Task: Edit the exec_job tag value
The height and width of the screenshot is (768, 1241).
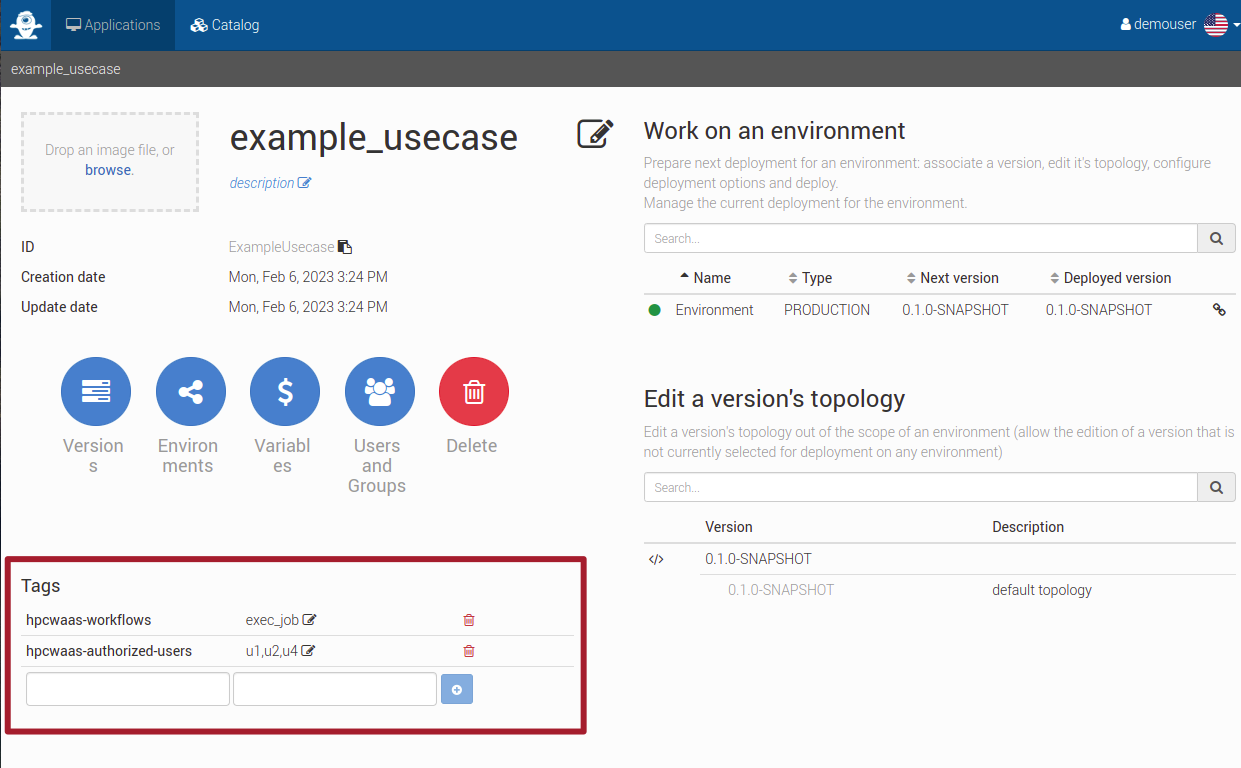Action: pos(310,620)
